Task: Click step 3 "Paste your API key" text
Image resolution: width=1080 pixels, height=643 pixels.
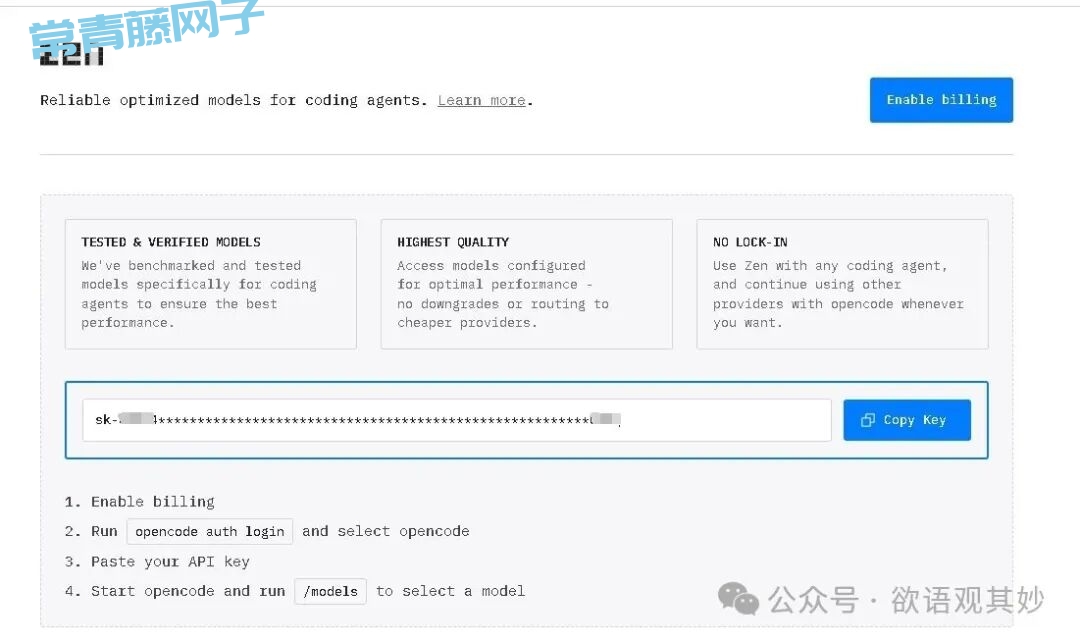Action: [x=170, y=561]
